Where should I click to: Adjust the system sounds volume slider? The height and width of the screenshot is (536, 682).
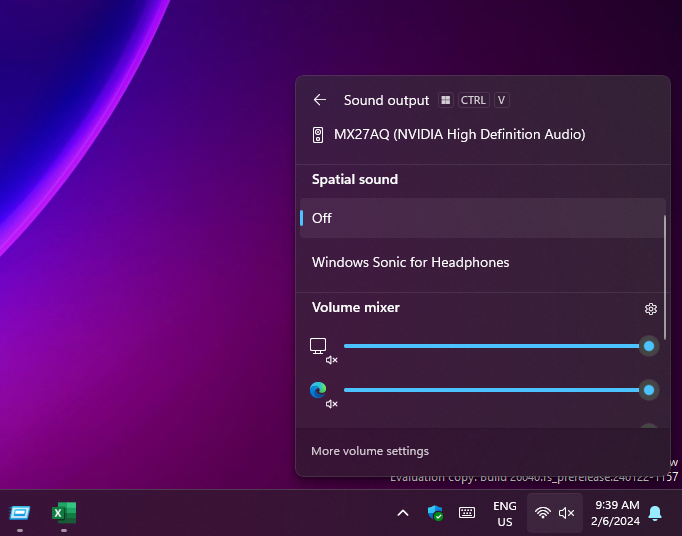point(500,346)
